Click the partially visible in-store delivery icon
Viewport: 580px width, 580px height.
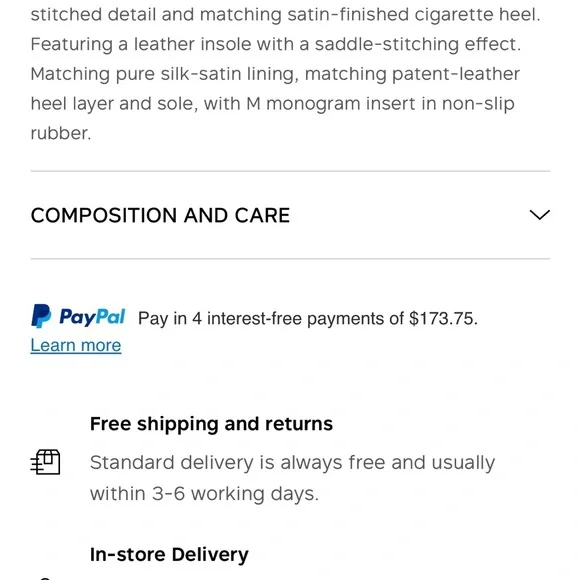point(44,578)
